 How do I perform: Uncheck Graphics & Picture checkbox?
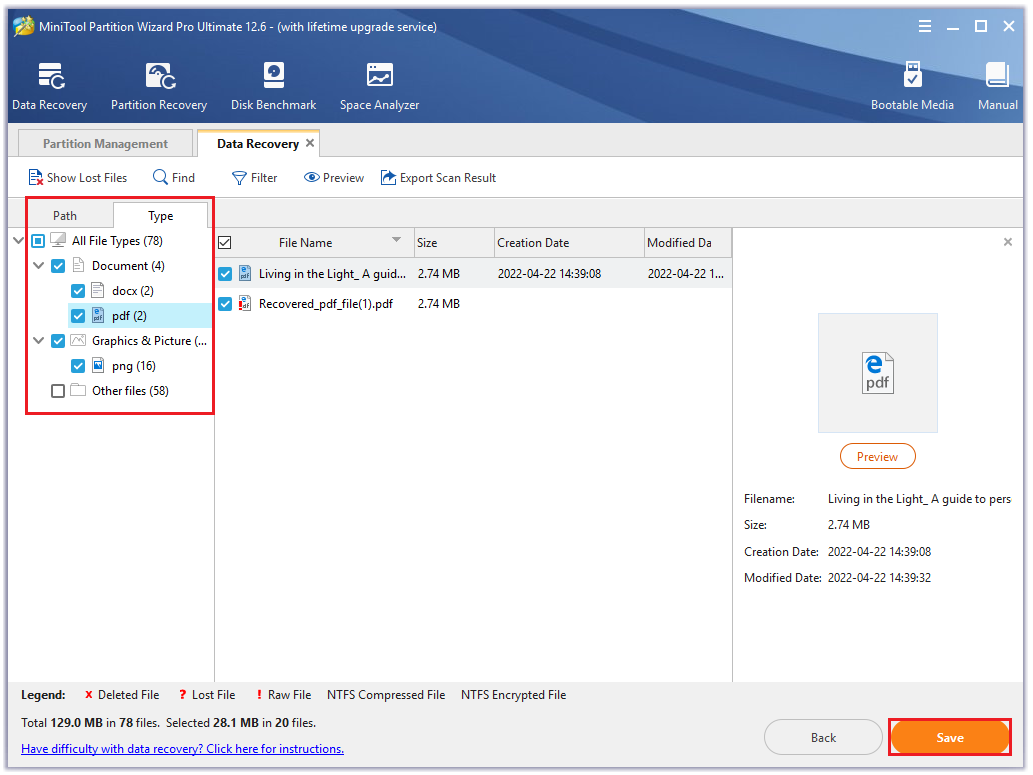pyautogui.click(x=58, y=341)
